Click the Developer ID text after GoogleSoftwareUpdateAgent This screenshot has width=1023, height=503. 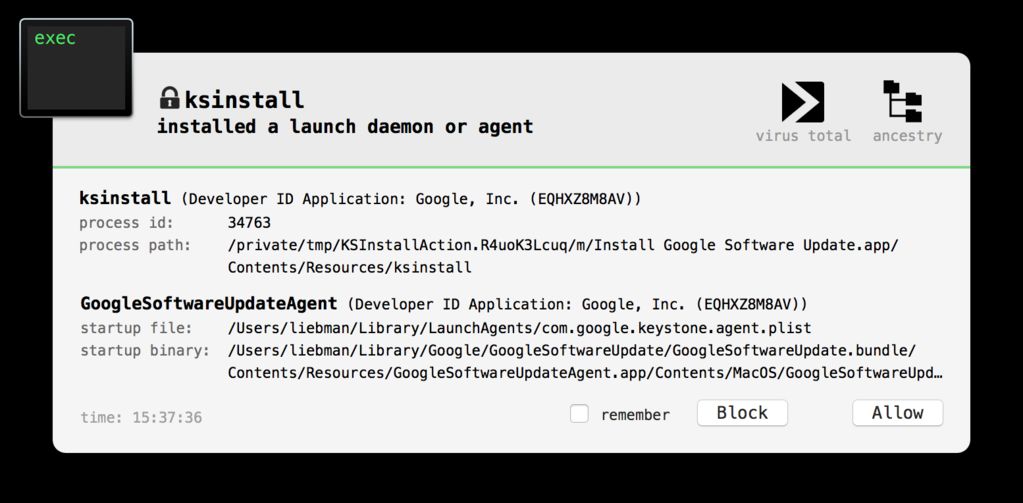pos(579,304)
